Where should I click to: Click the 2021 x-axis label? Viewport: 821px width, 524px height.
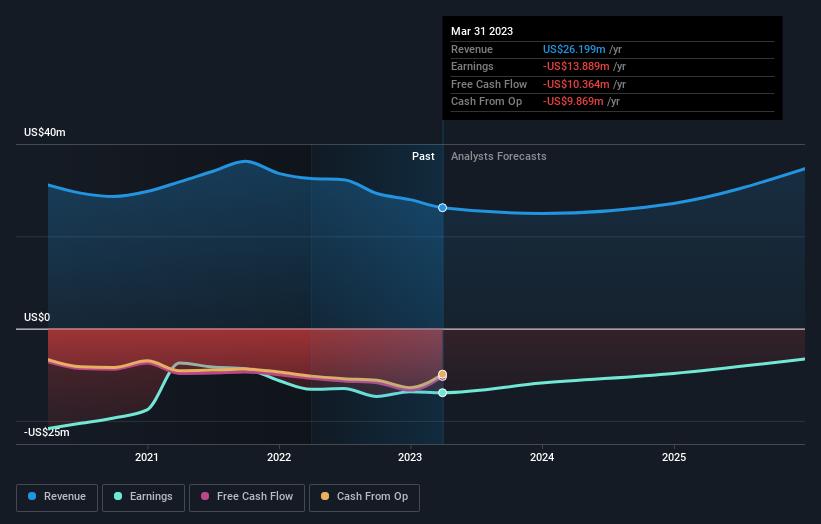point(147,457)
